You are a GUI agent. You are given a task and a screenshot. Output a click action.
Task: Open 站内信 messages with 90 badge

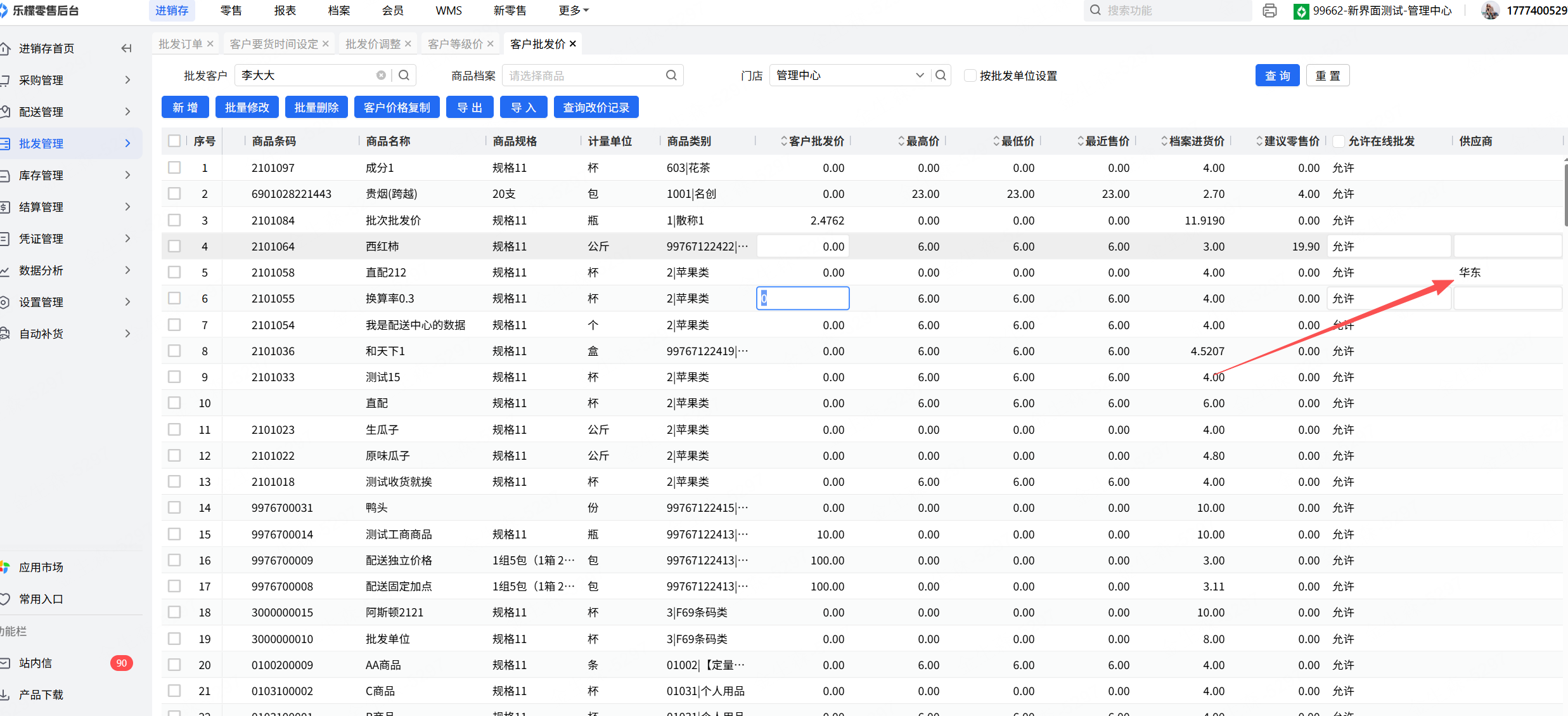click(x=35, y=663)
